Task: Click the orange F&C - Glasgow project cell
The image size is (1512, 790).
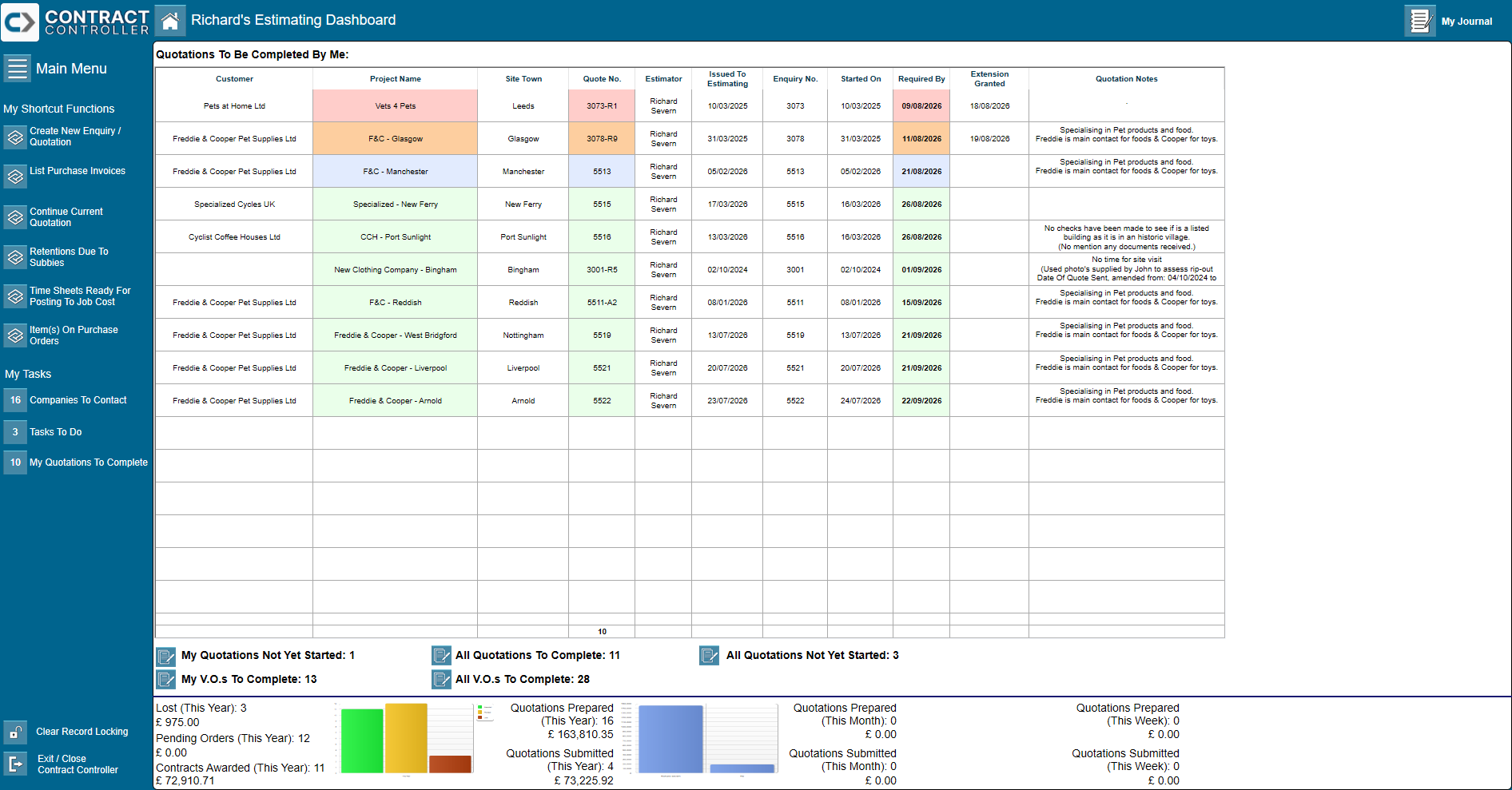Action: coord(395,138)
